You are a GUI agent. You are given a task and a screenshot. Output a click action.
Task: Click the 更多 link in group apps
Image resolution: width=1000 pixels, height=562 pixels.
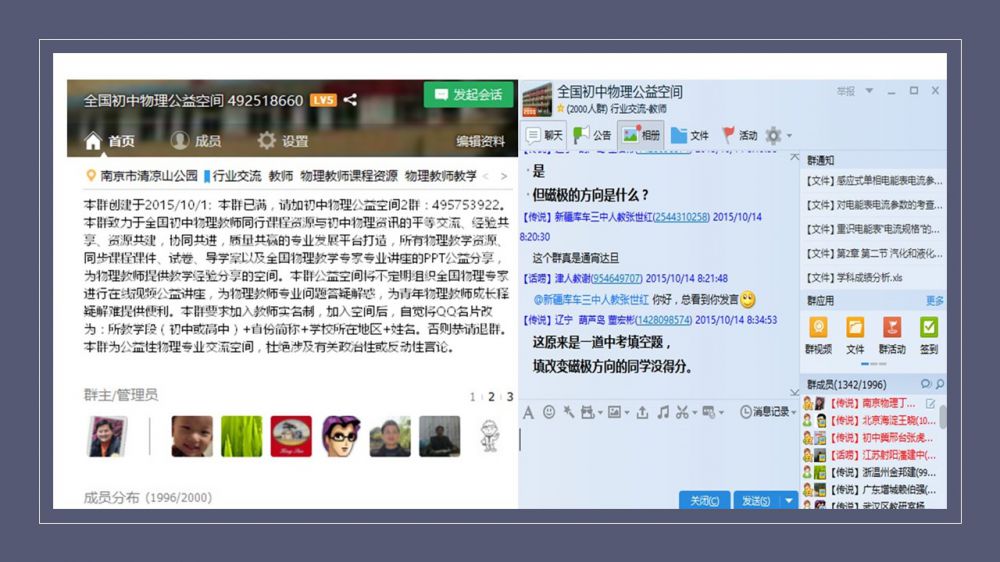[x=934, y=300]
